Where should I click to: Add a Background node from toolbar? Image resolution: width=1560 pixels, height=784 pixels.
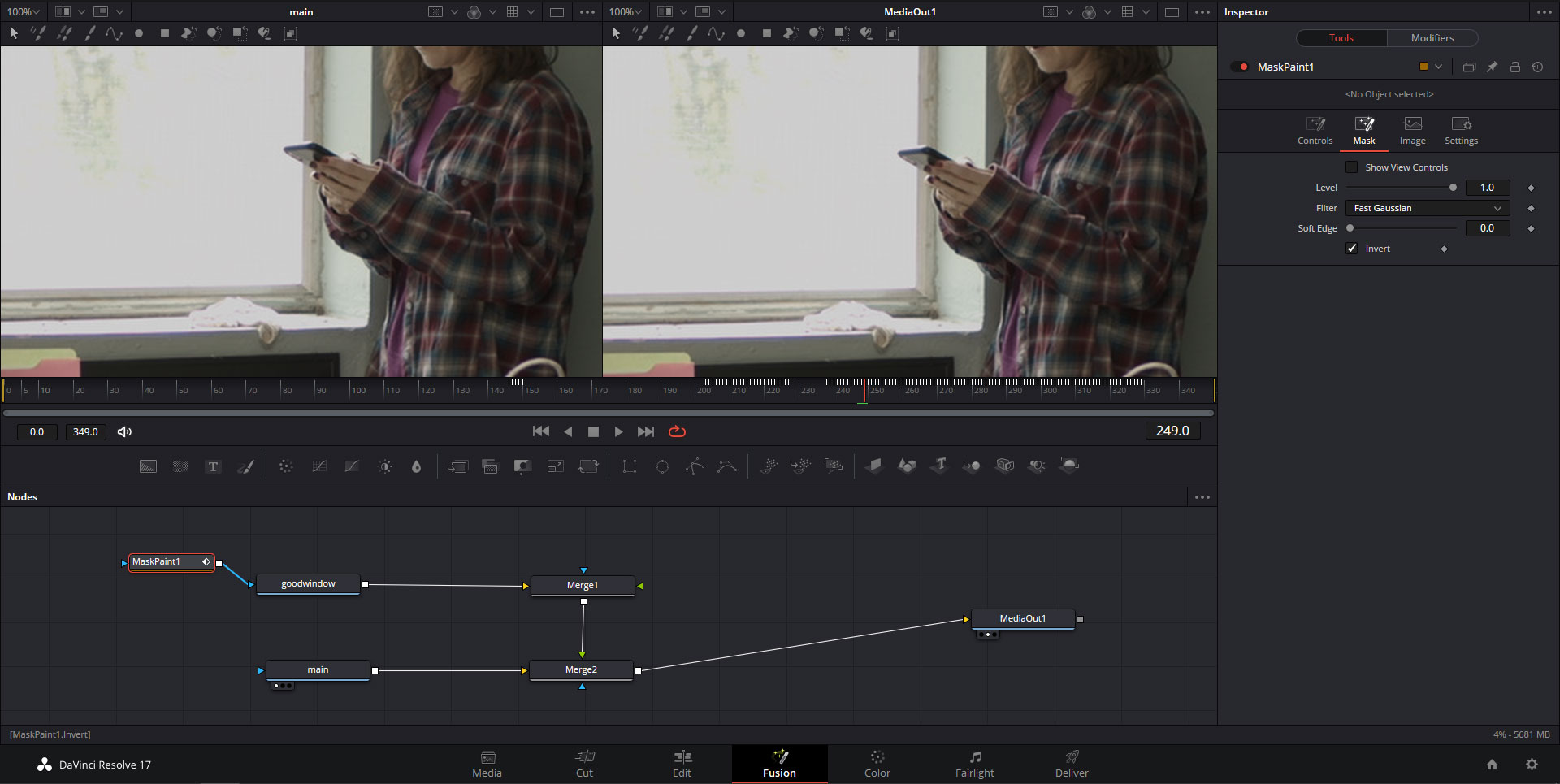point(148,466)
